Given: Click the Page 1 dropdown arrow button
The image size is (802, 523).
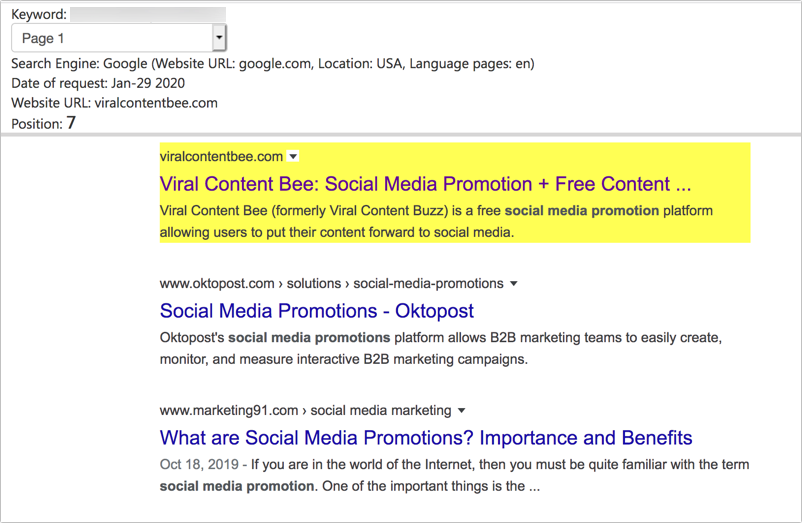Looking at the screenshot, I should tap(219, 38).
